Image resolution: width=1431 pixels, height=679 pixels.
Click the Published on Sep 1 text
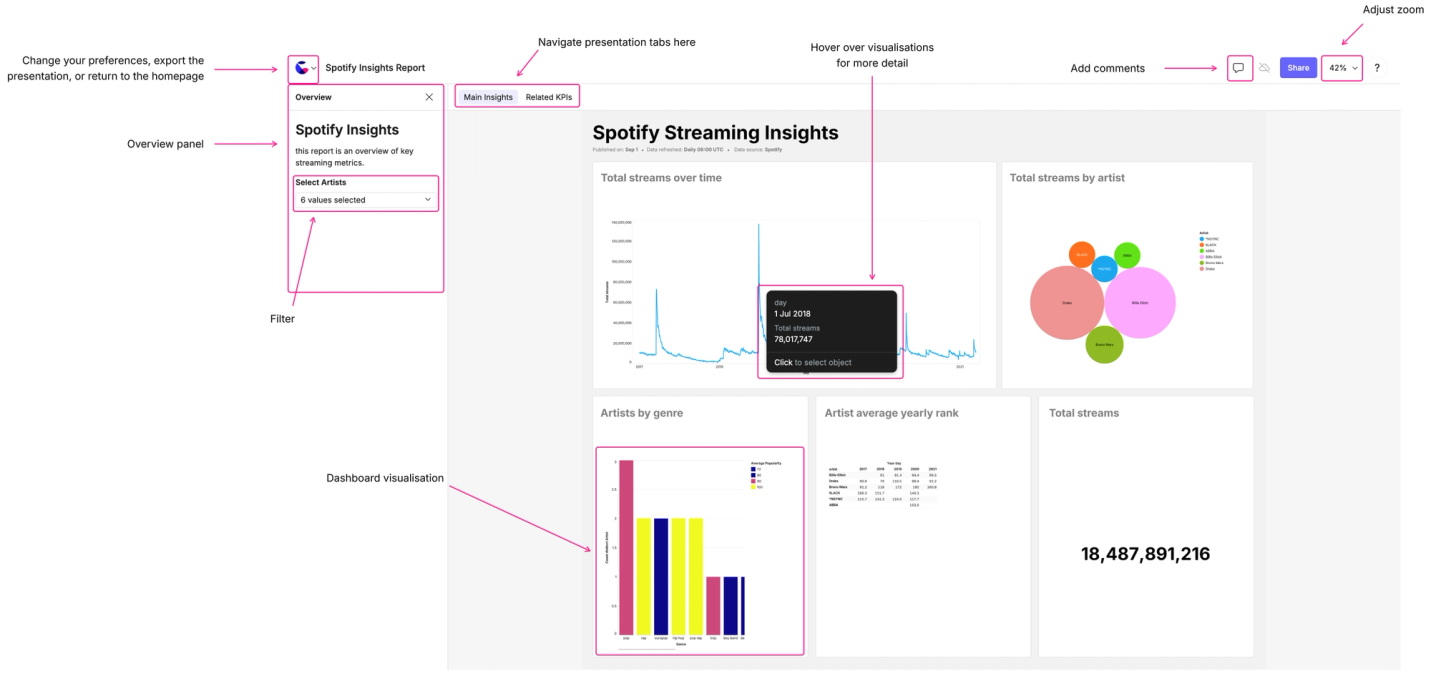coord(615,149)
